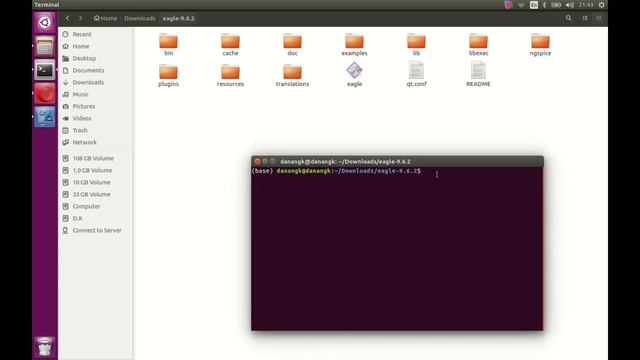The width and height of the screenshot is (640, 360).
Task: Select the README file
Action: point(478,74)
